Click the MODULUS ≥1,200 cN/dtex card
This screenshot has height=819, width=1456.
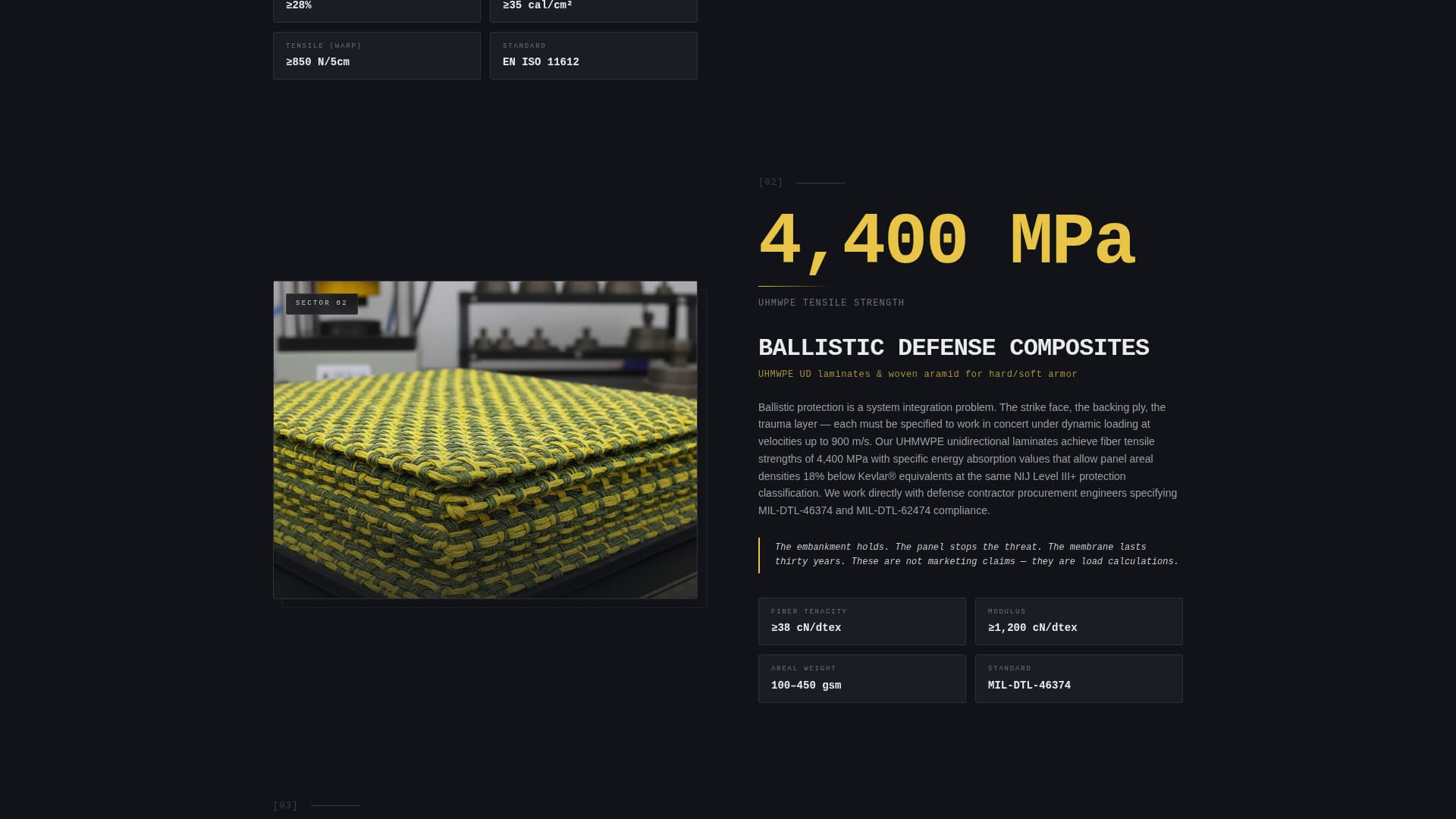pos(1079,621)
